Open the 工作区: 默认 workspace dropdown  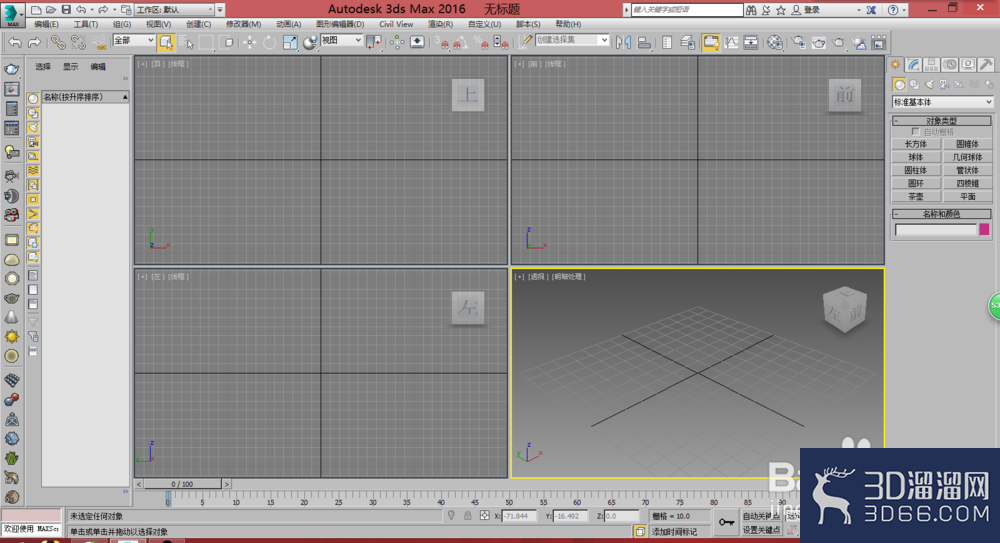tap(173, 10)
